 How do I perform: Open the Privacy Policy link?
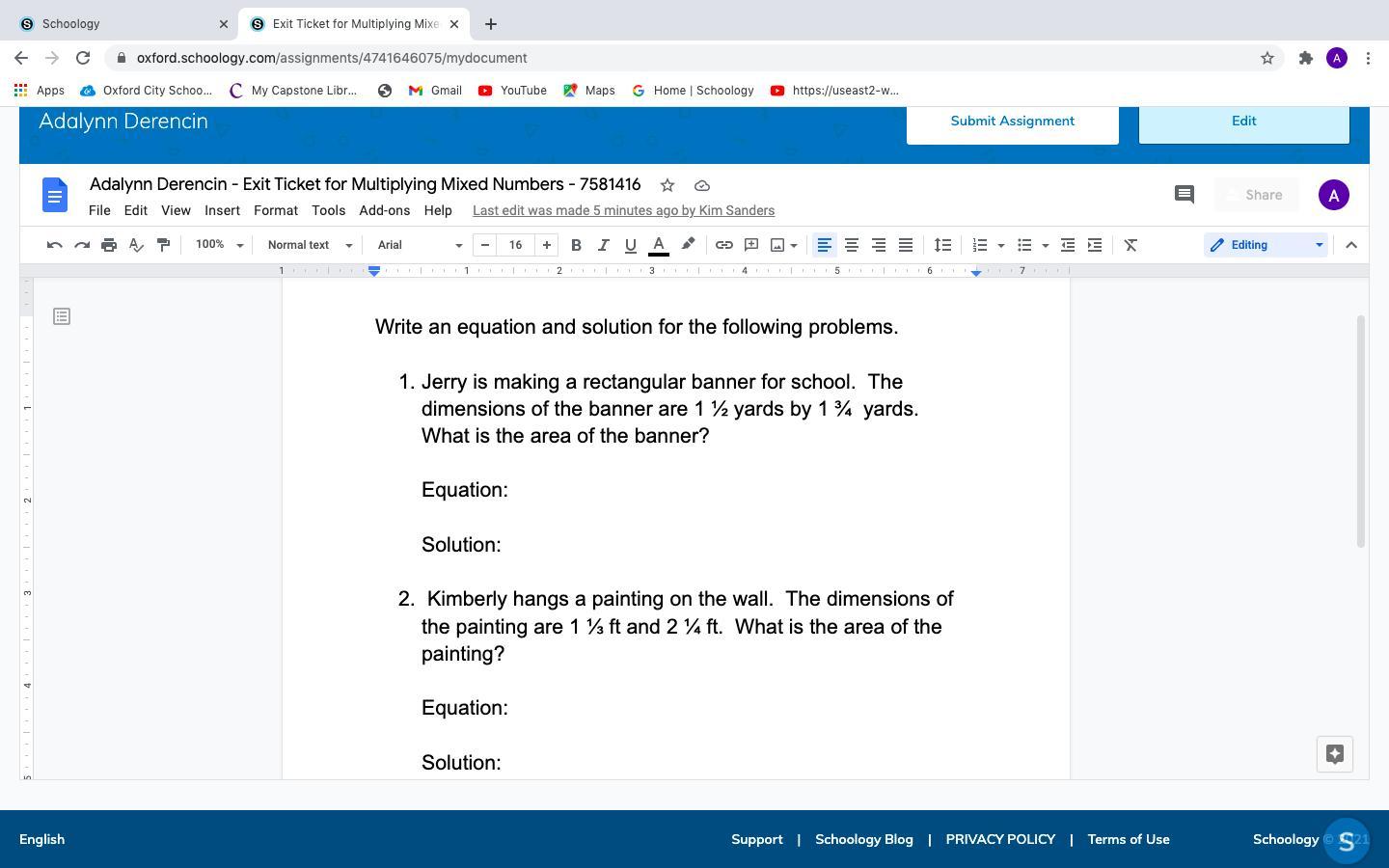click(1000, 839)
